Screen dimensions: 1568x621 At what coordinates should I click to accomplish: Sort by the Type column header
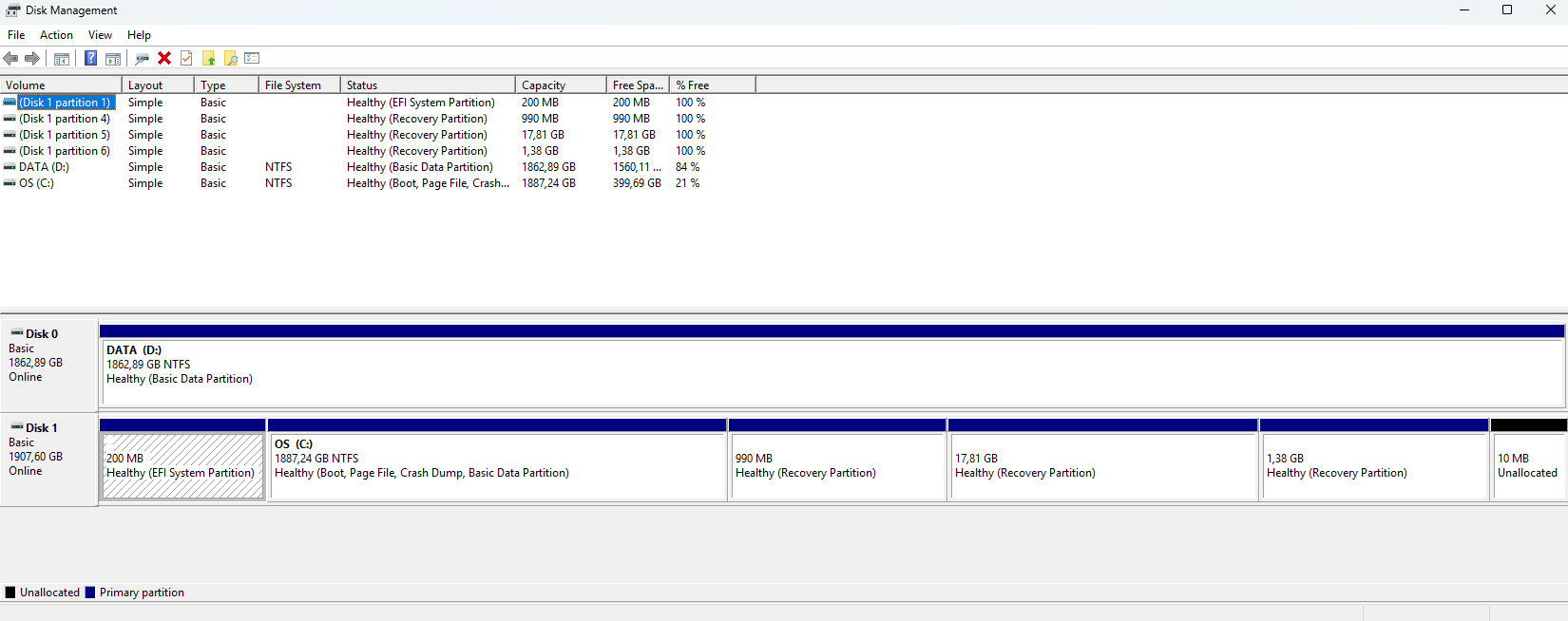[226, 85]
